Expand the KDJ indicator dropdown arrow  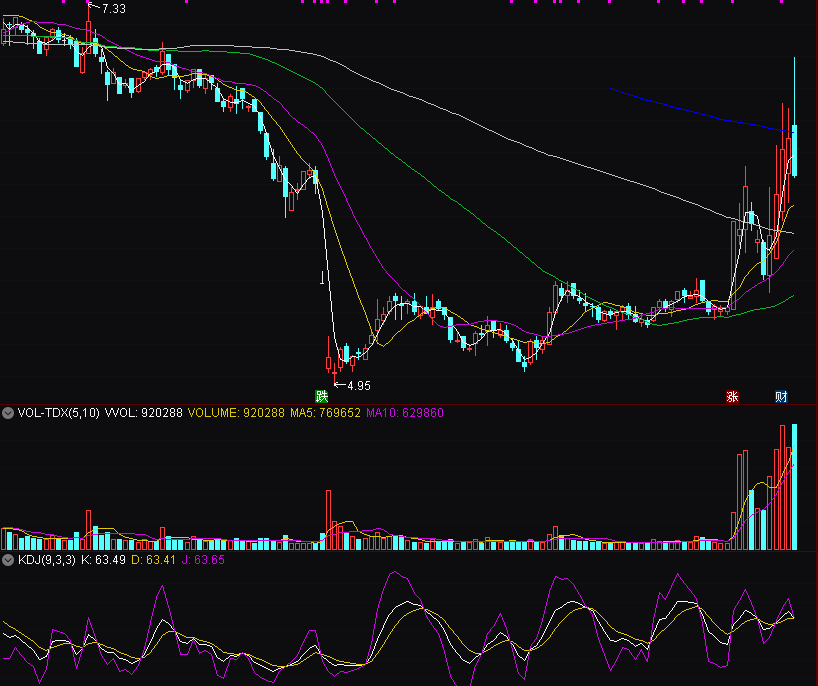coord(8,560)
